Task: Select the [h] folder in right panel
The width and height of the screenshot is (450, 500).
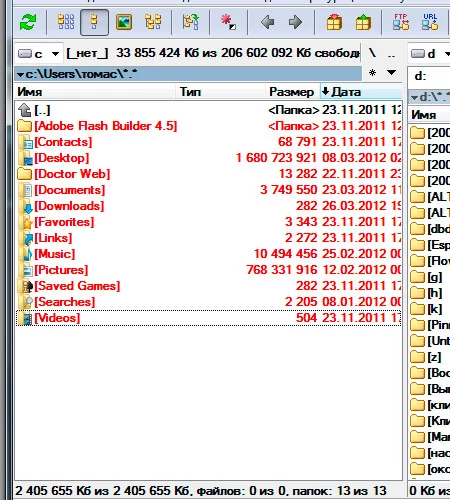Action: point(430,293)
